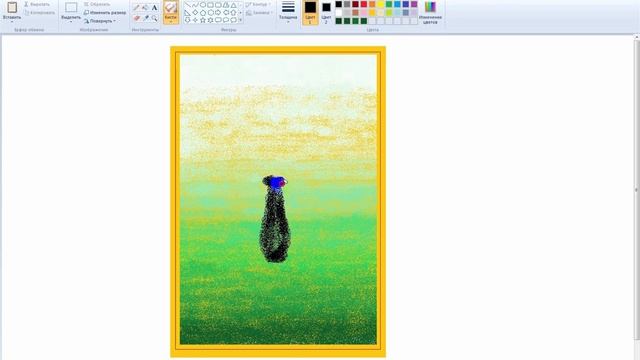Choose the Down arrow shape

187,20
